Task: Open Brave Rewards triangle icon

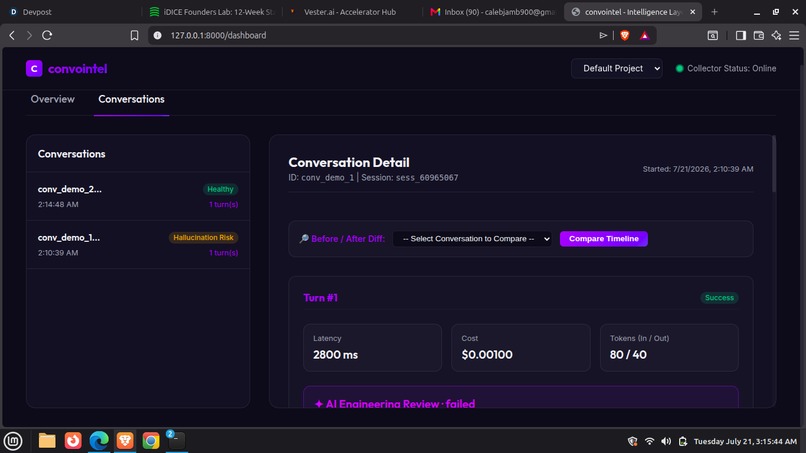Action: click(x=645, y=35)
